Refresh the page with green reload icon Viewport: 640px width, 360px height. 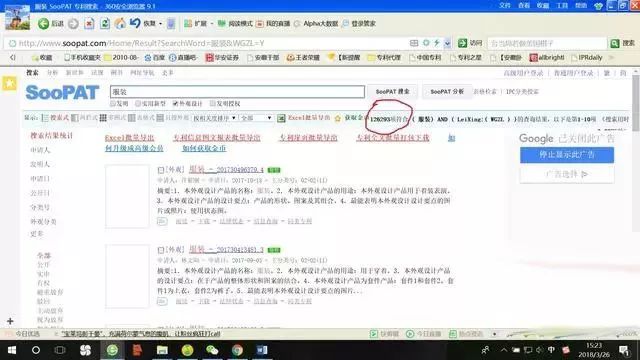click(105, 24)
